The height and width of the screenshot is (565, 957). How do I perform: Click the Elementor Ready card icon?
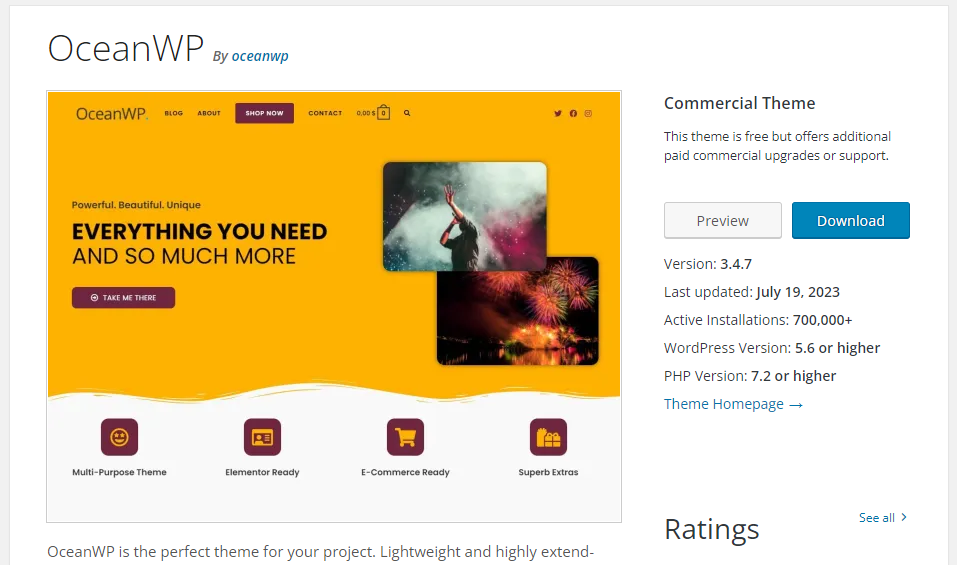tap(262, 437)
